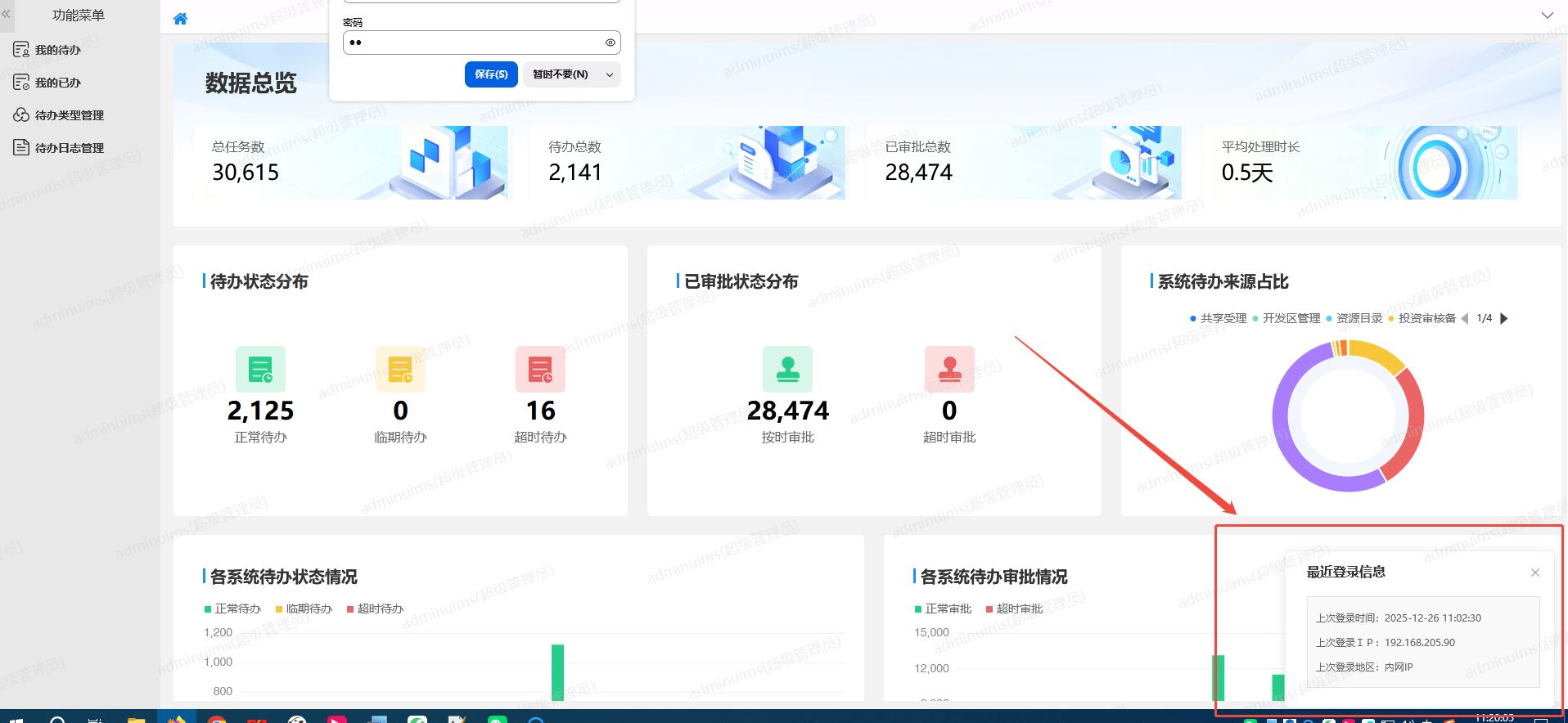Go to next legend page arrow

click(1503, 318)
